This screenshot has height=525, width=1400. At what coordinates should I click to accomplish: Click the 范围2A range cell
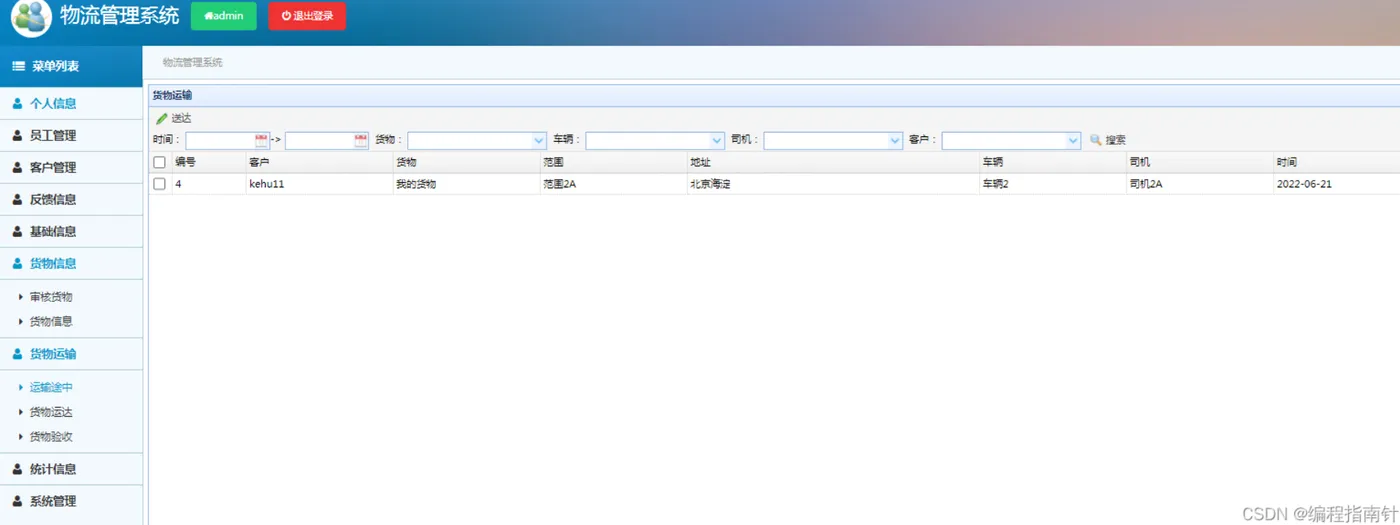tap(613, 184)
